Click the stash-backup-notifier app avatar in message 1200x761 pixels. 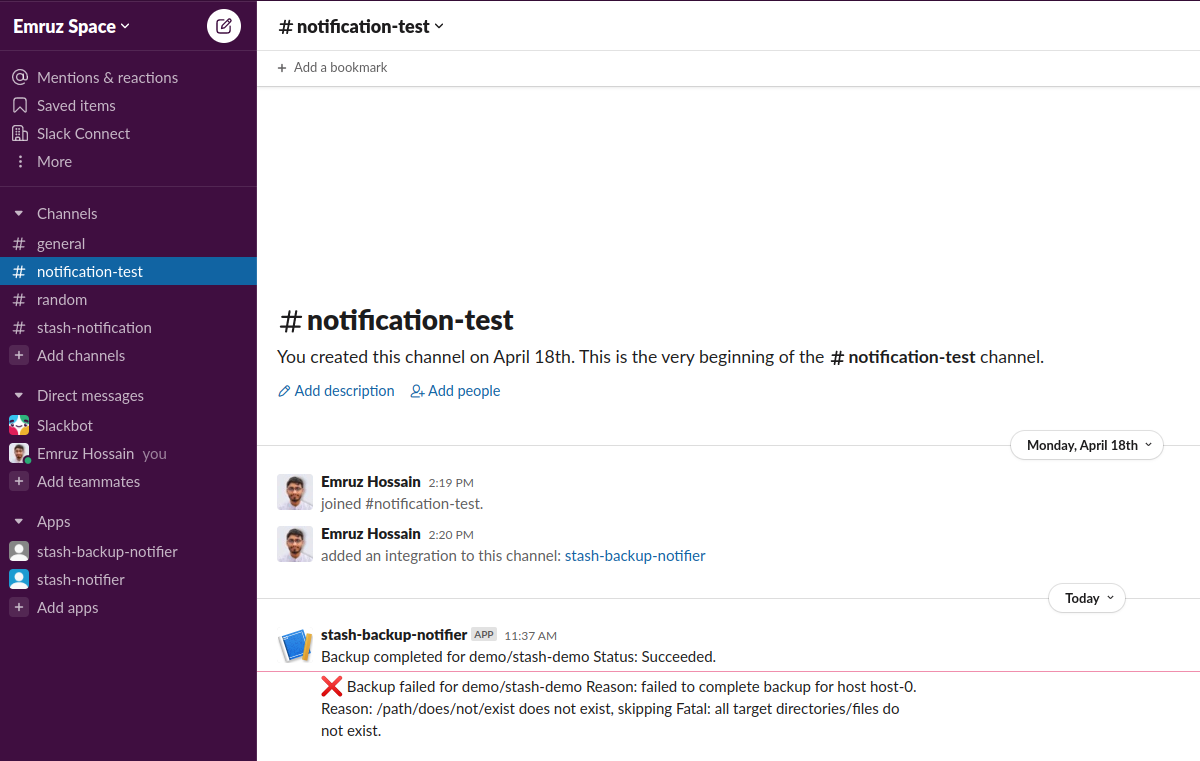click(x=295, y=645)
